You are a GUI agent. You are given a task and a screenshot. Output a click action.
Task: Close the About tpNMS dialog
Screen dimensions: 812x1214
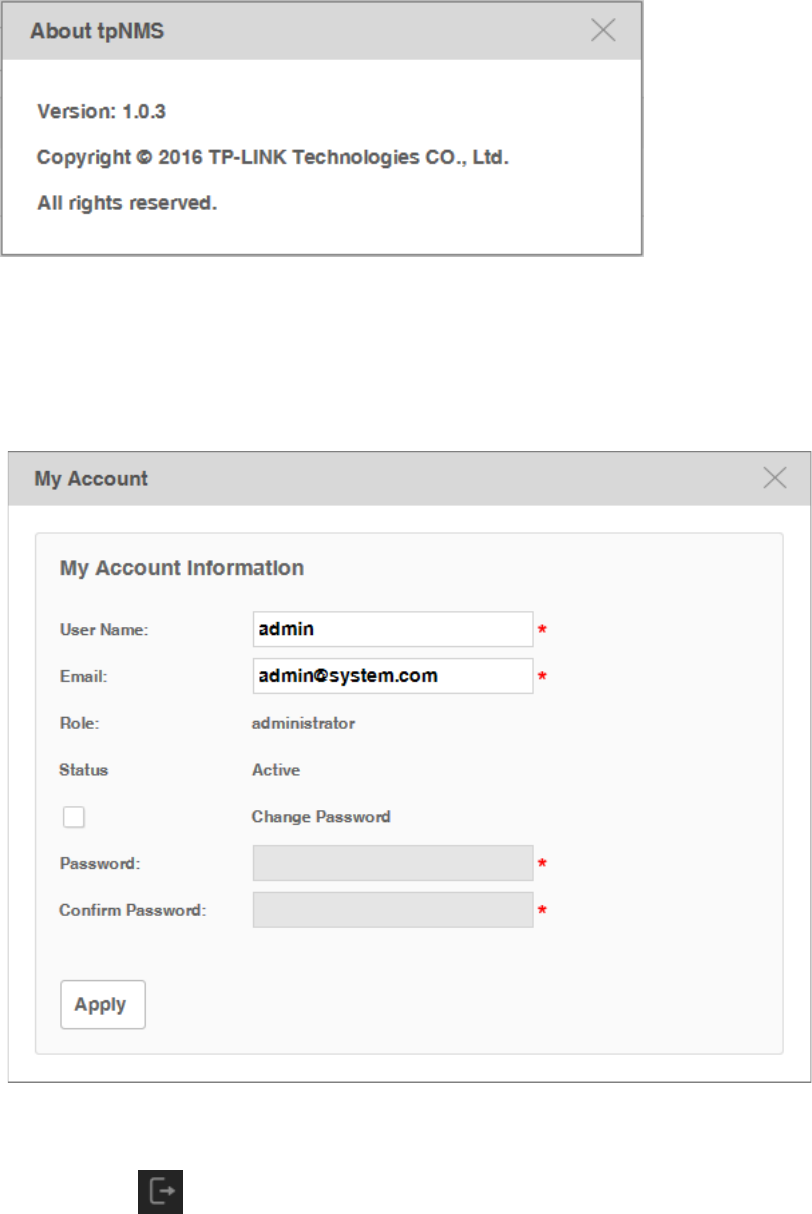[603, 30]
